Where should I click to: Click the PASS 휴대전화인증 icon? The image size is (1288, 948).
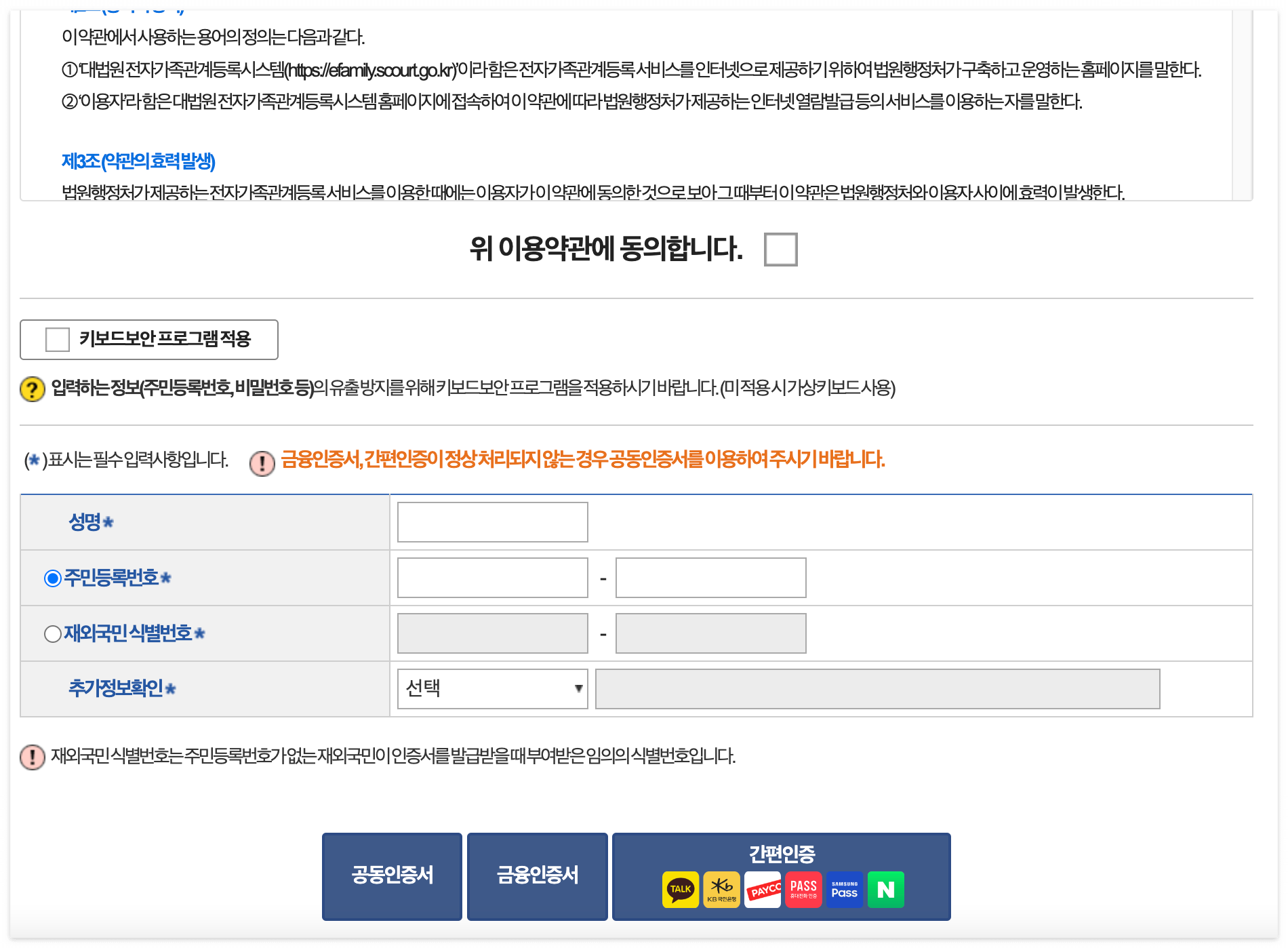803,889
